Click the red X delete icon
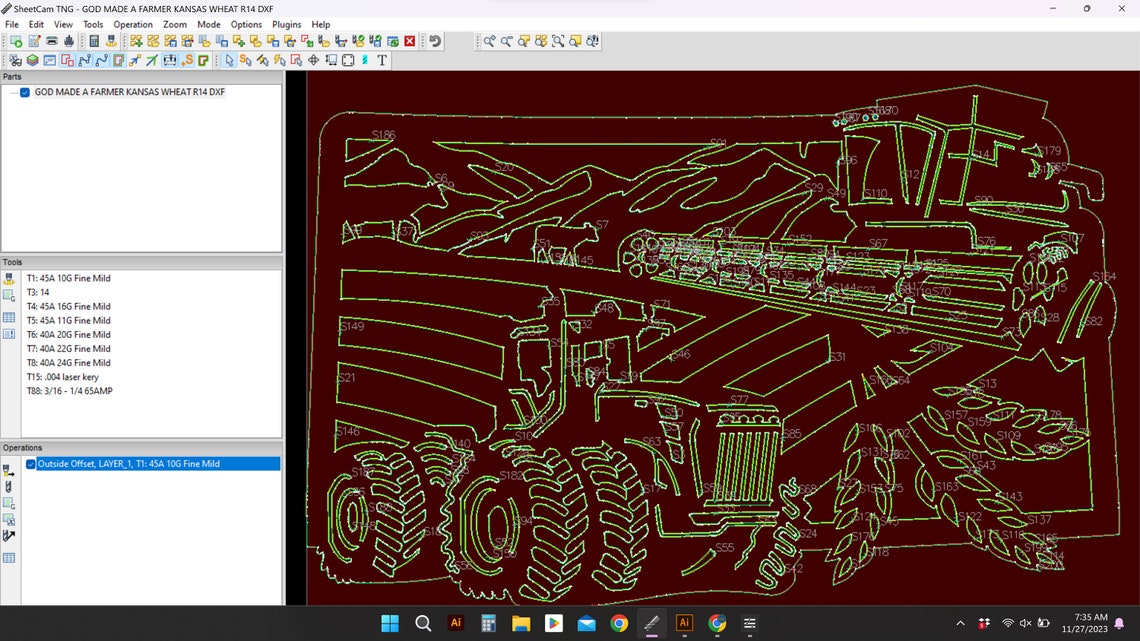 [x=407, y=41]
